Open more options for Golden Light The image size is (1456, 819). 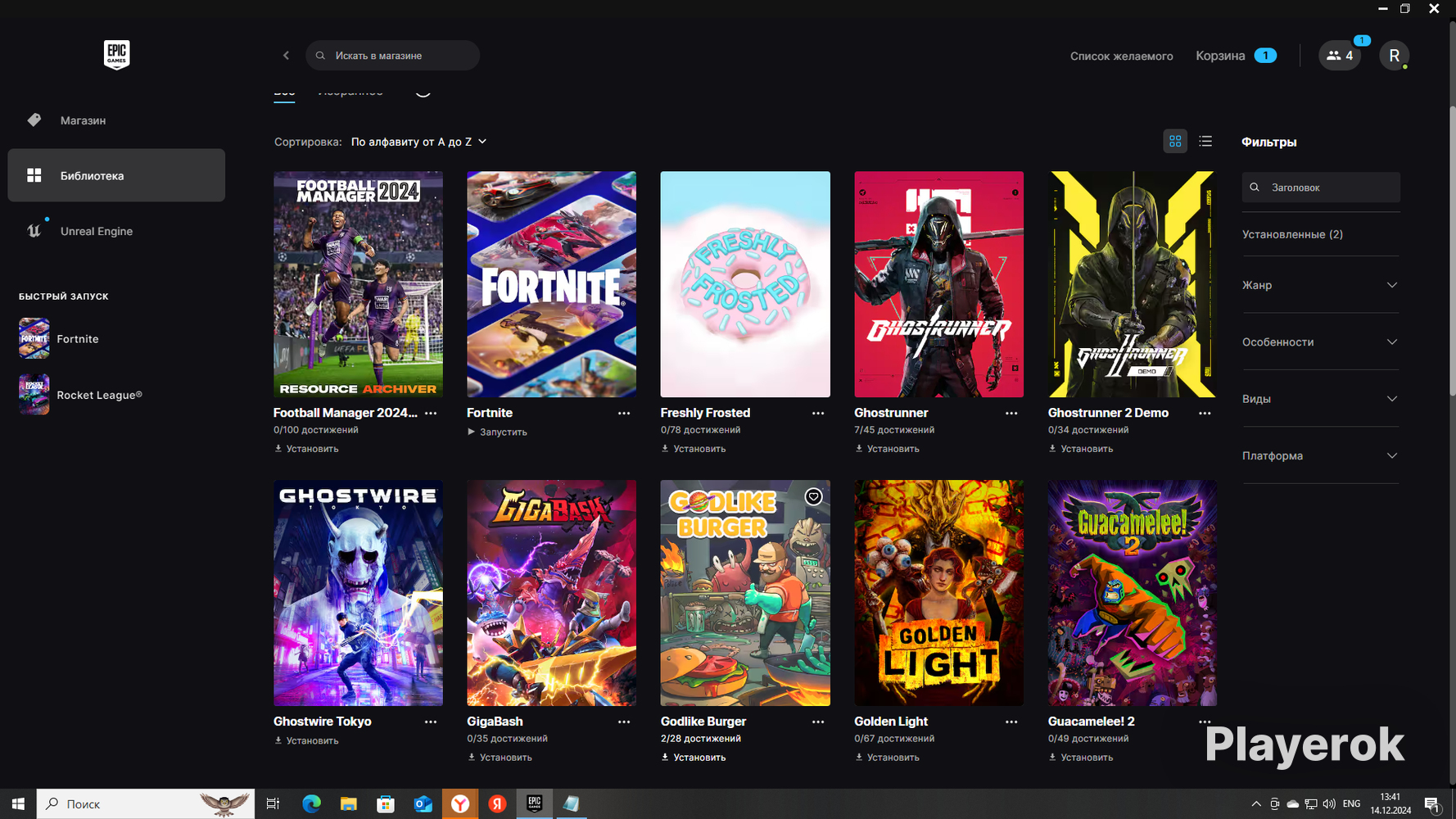point(1011,722)
